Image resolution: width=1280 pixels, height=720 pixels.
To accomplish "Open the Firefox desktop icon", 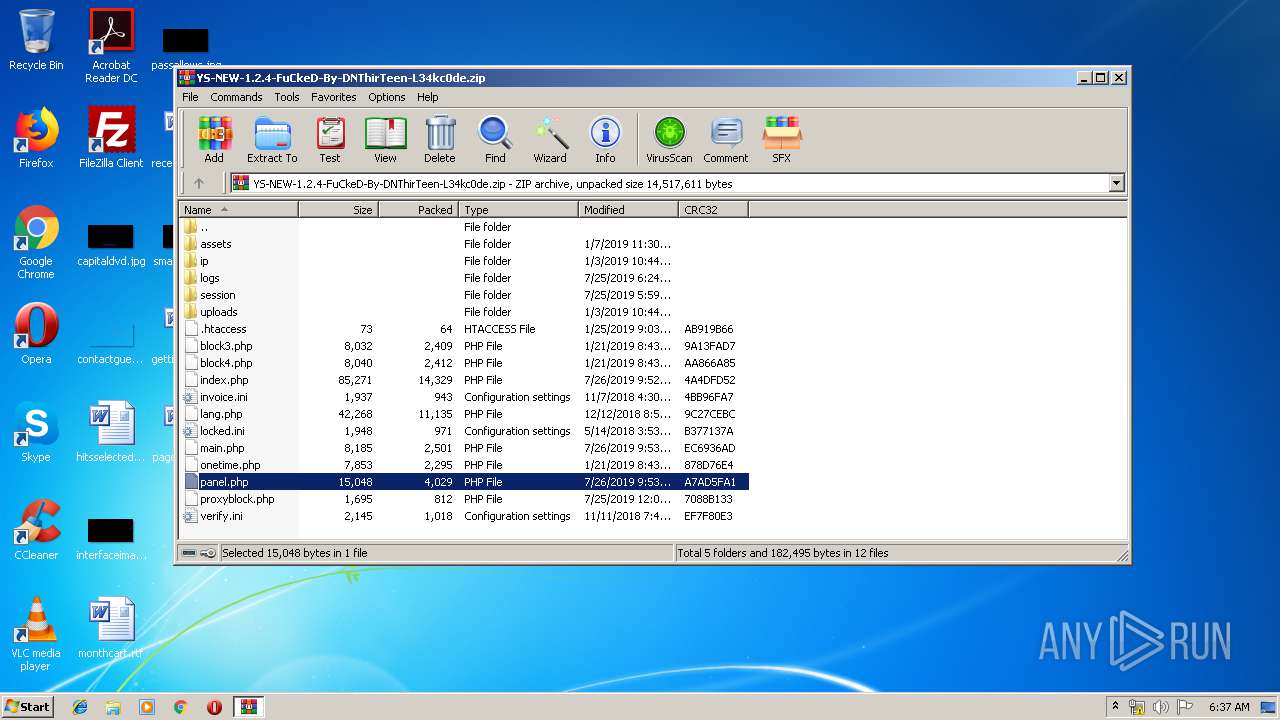I will pos(36,138).
